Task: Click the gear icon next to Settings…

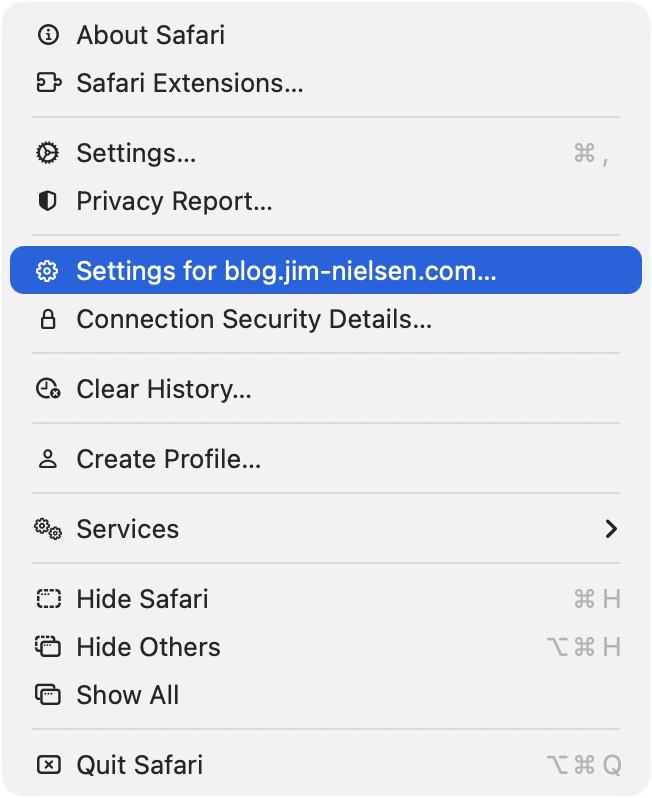Action: point(47,153)
